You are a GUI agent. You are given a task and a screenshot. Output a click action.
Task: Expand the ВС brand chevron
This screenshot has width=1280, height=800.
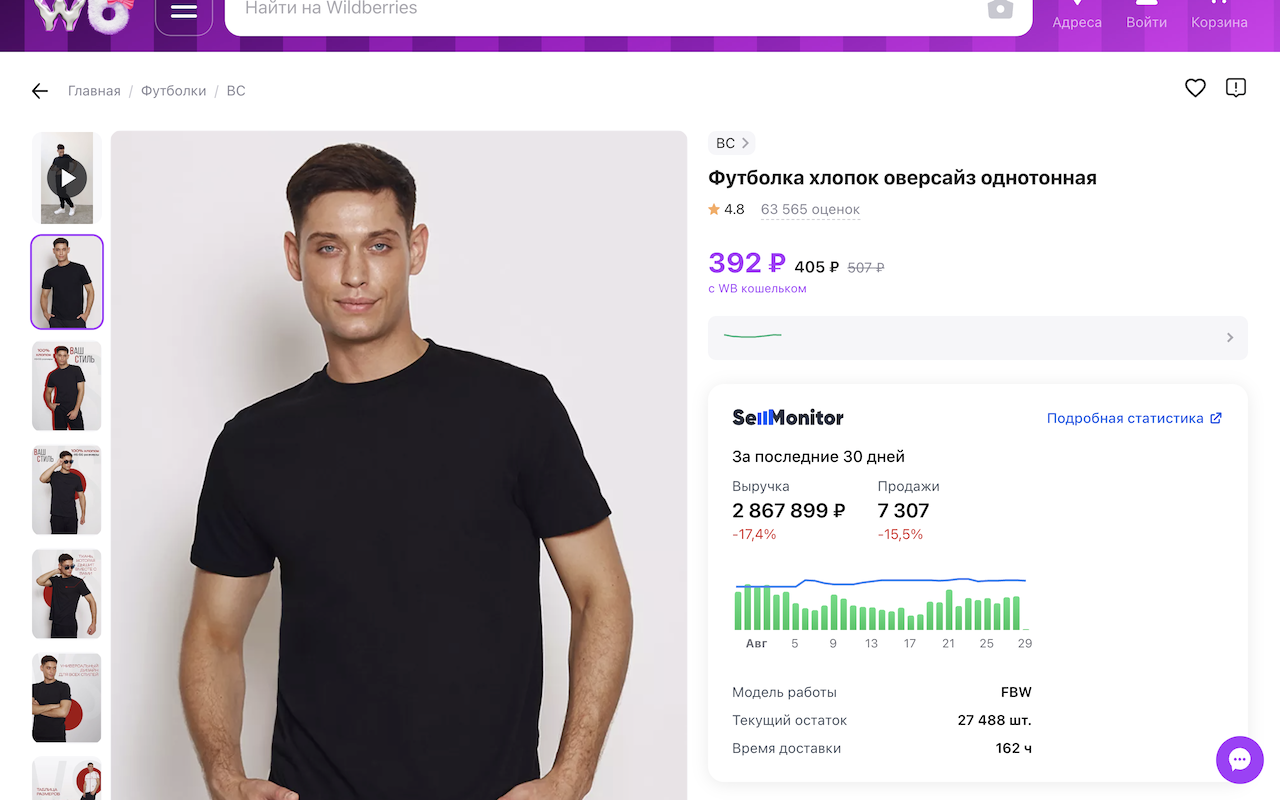pos(745,143)
